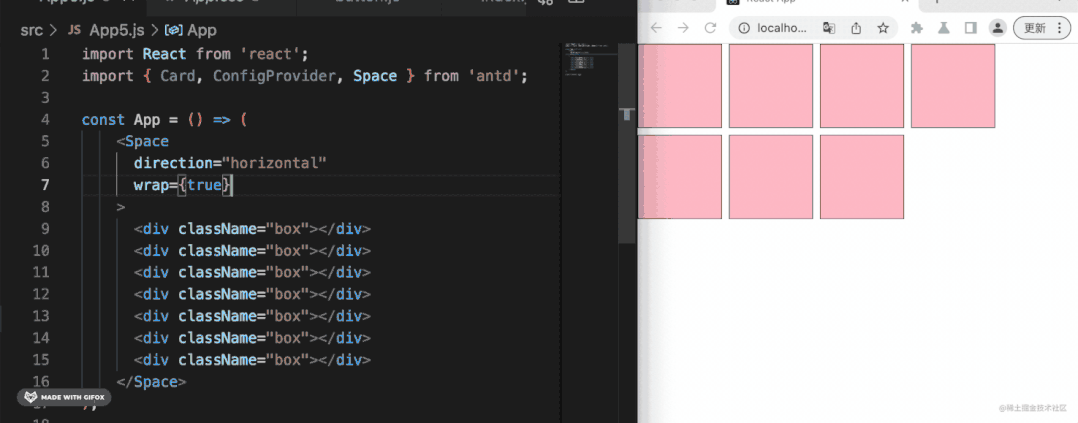Click the closing </Space> tag
Viewport: 1078px width, 423px height.
click(151, 382)
